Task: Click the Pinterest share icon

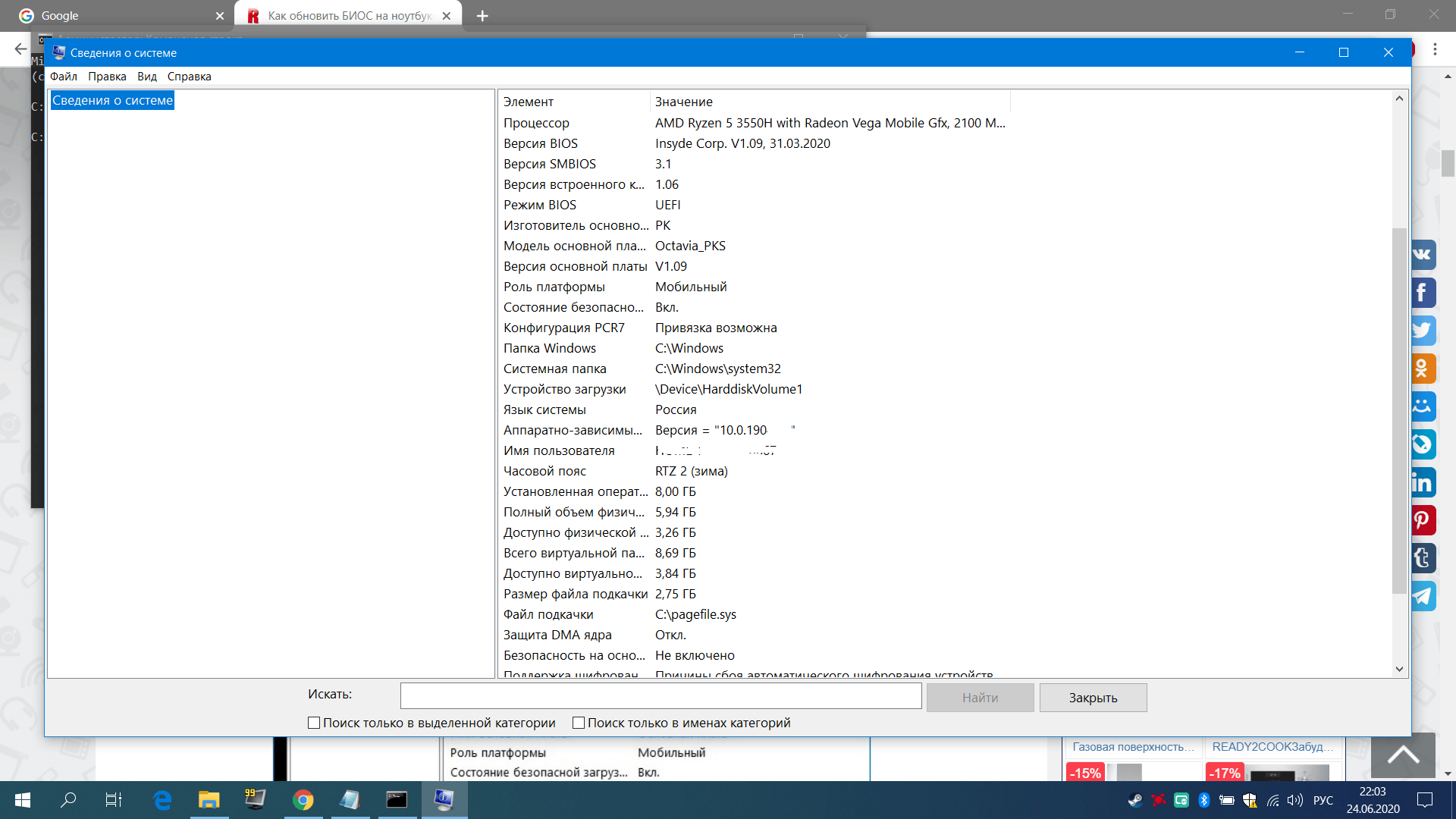Action: click(x=1423, y=520)
